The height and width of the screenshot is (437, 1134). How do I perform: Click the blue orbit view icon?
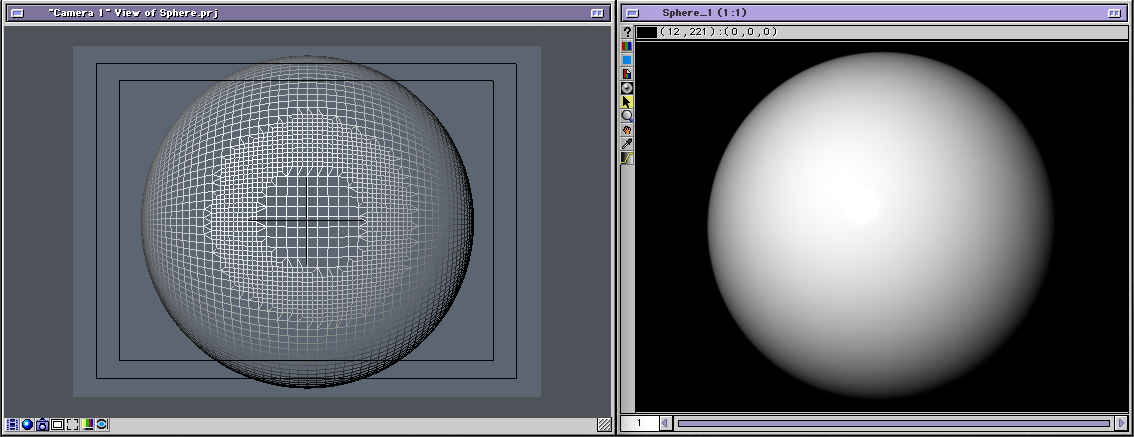102,425
